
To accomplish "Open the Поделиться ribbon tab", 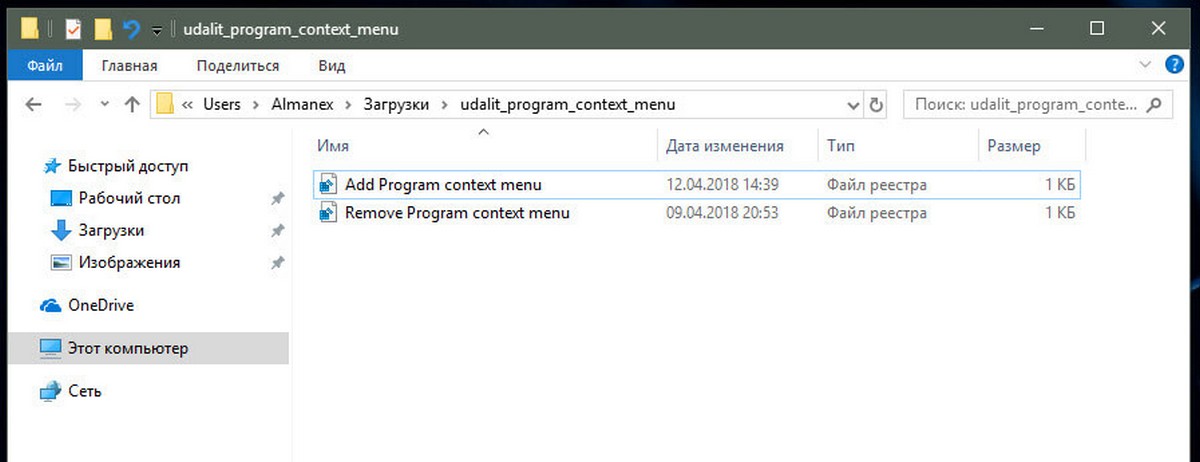I will click(x=238, y=66).
